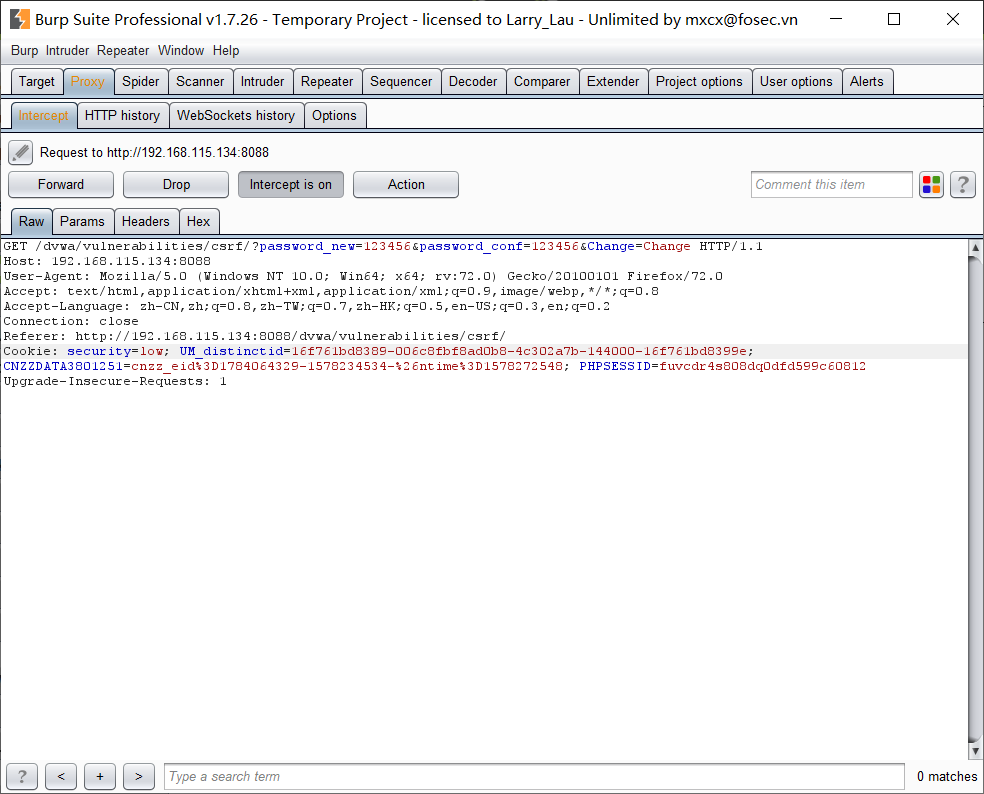Open the Extender tab

coord(613,82)
